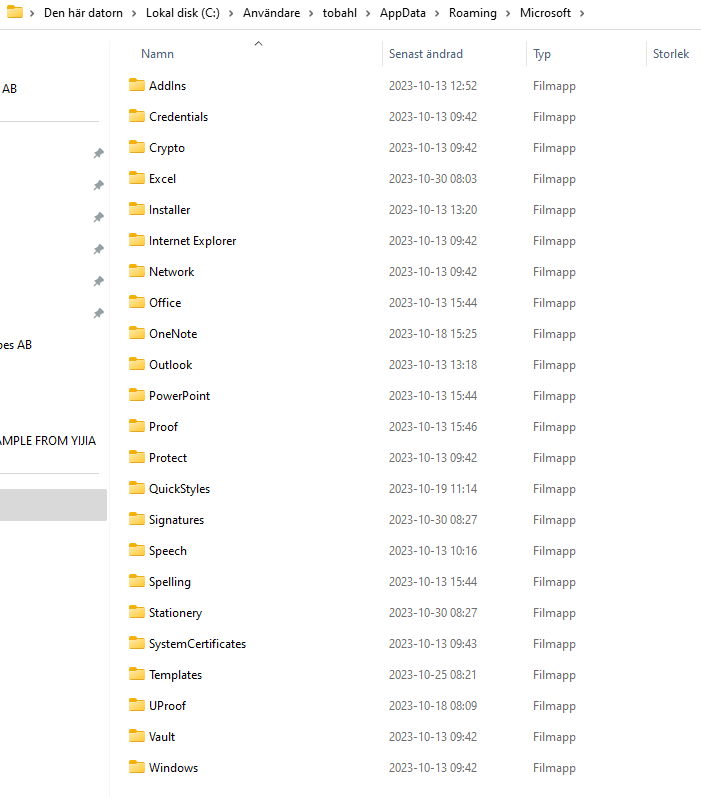The image size is (701, 797).
Task: Click date 2023-10-30 08:03 of Excel
Action: tap(433, 178)
